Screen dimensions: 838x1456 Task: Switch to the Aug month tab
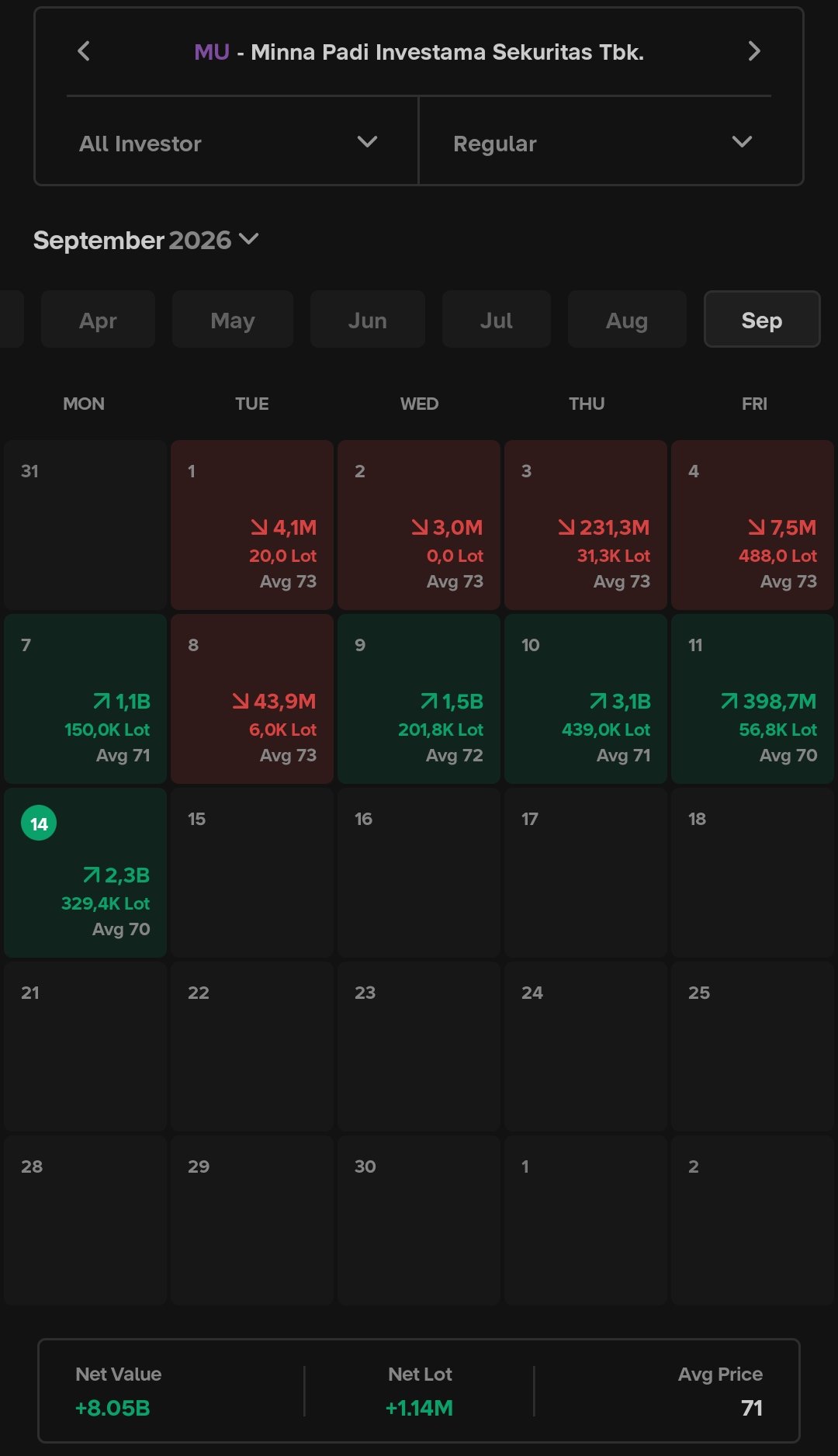click(627, 320)
